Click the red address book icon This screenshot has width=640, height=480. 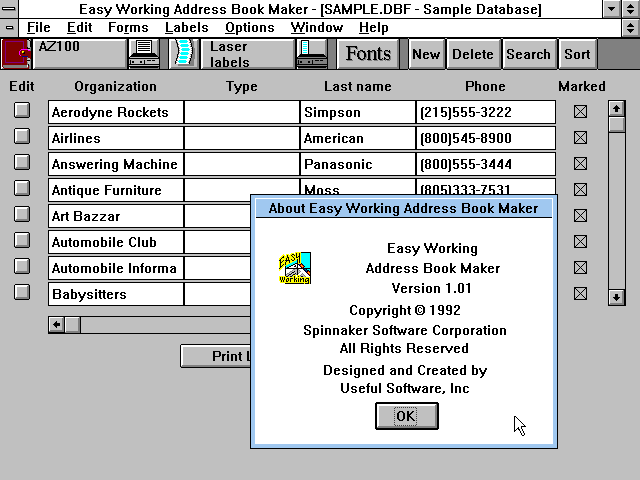16,54
